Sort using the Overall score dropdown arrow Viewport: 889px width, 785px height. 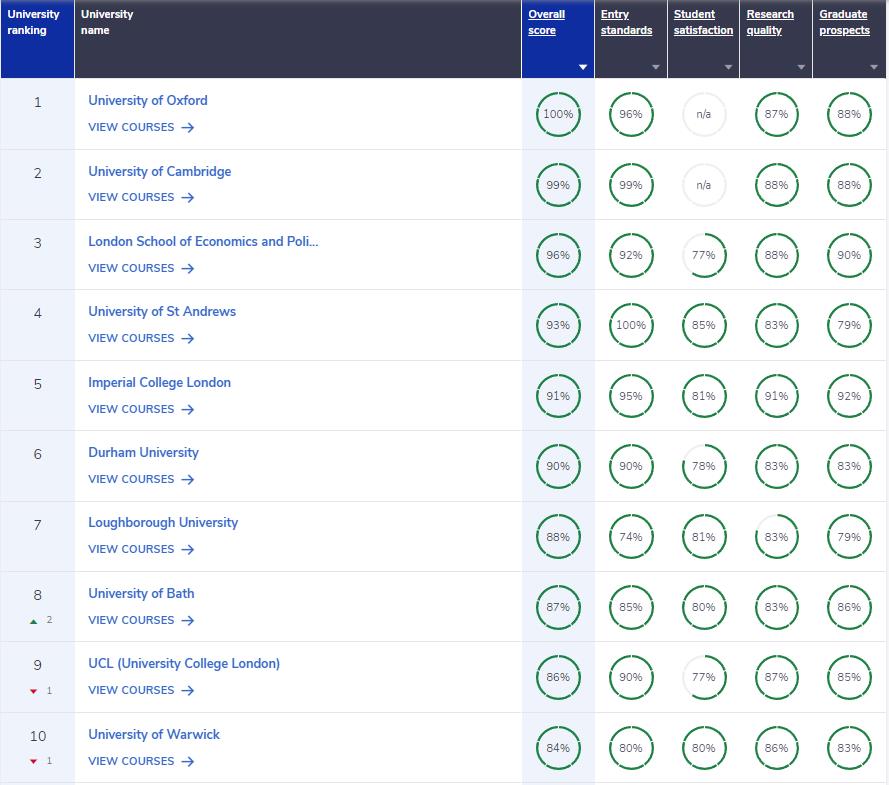[583, 68]
